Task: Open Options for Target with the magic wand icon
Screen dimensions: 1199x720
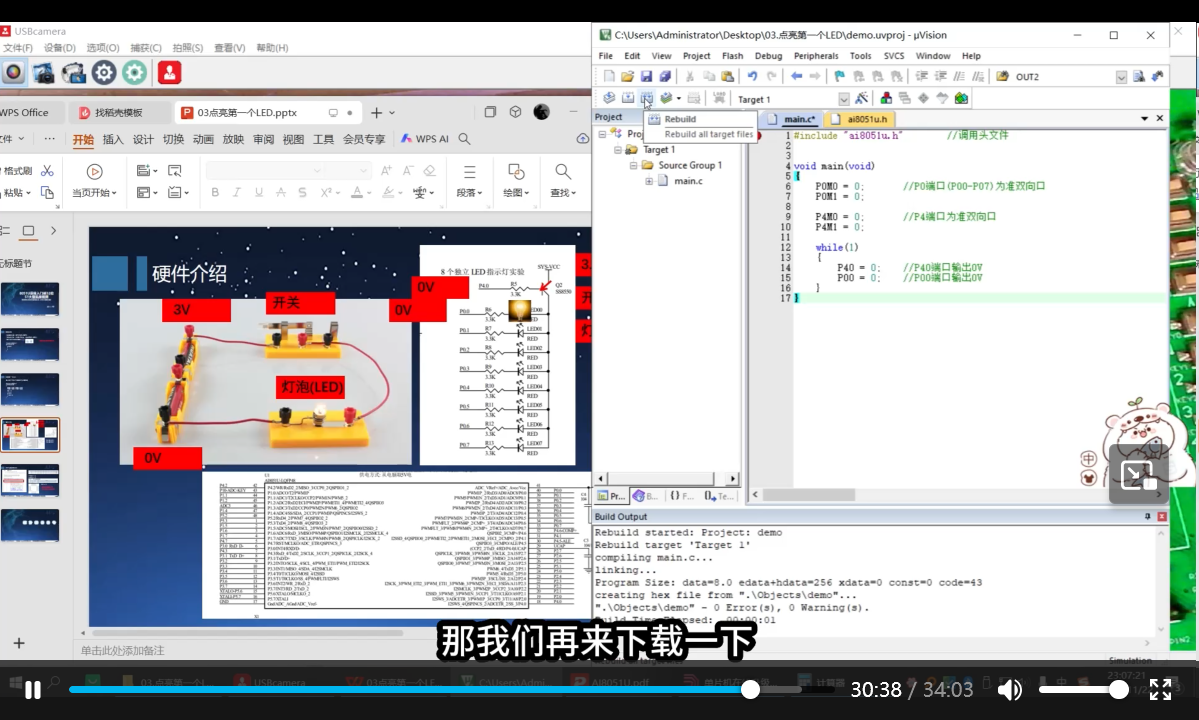Action: [x=862, y=98]
